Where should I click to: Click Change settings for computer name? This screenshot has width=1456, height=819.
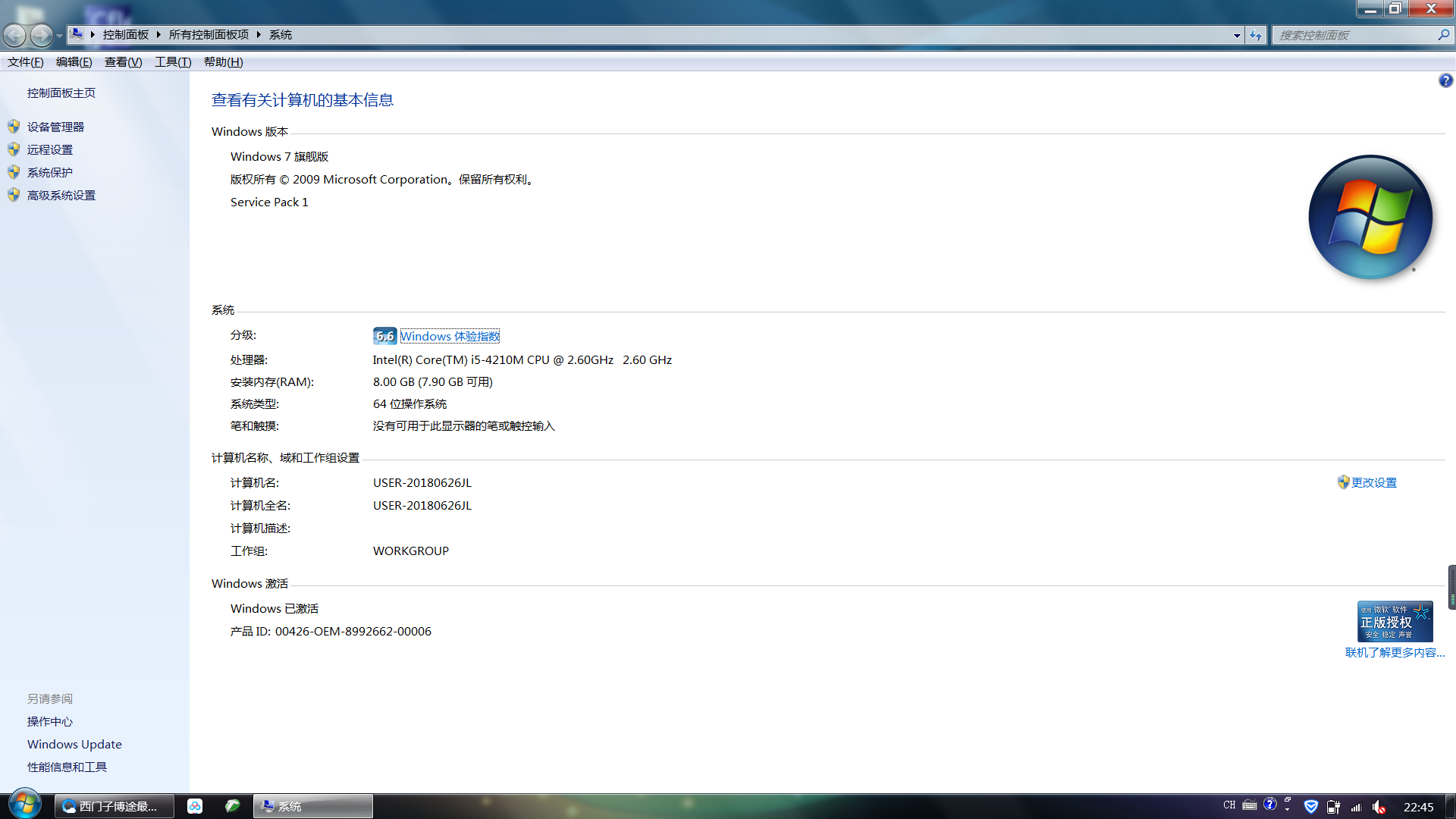pyautogui.click(x=1373, y=482)
